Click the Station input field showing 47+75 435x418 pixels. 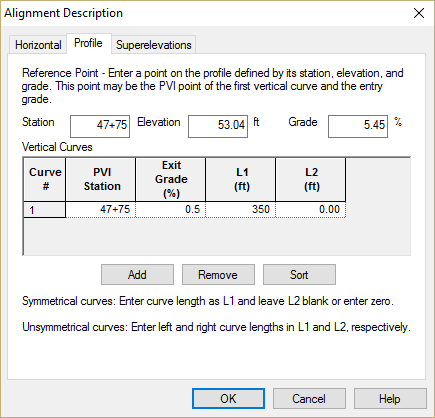click(100, 126)
